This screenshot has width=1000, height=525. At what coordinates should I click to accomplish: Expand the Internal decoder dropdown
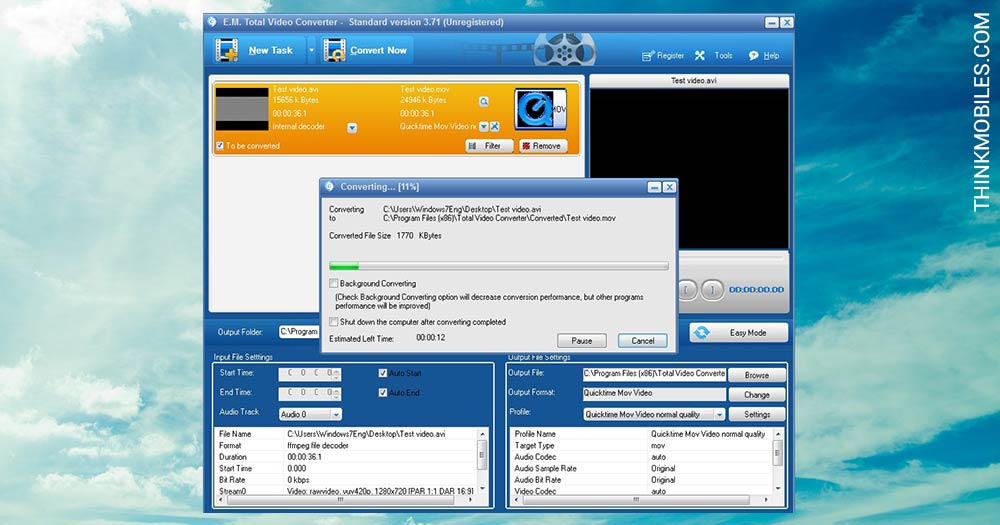coord(351,128)
